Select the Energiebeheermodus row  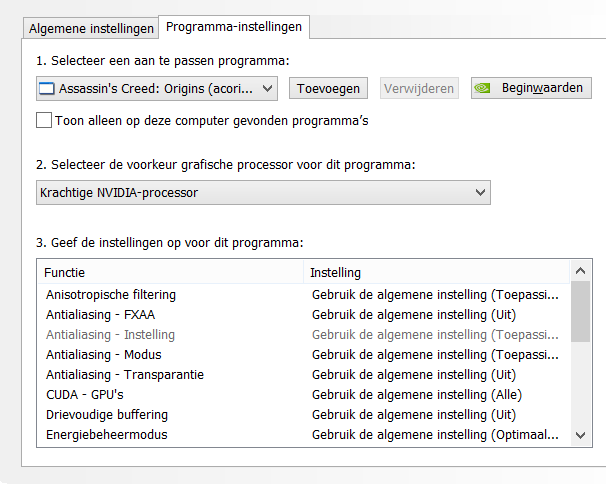[107, 435]
